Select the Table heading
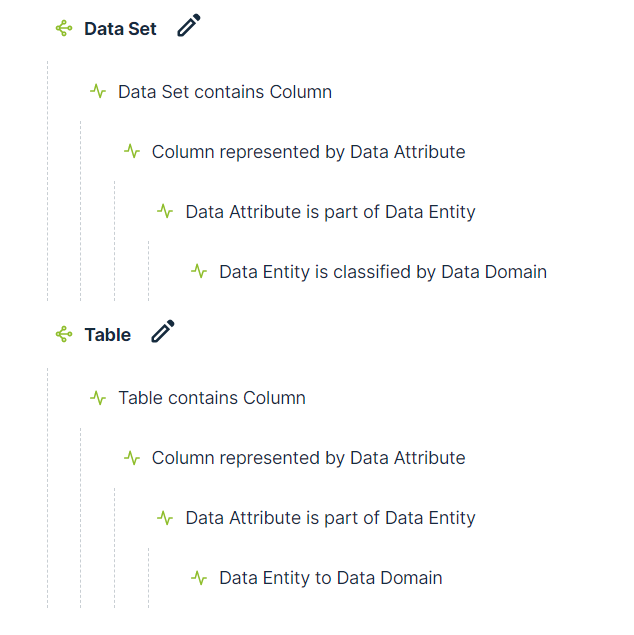Image resolution: width=634 pixels, height=635 pixels. [x=107, y=335]
